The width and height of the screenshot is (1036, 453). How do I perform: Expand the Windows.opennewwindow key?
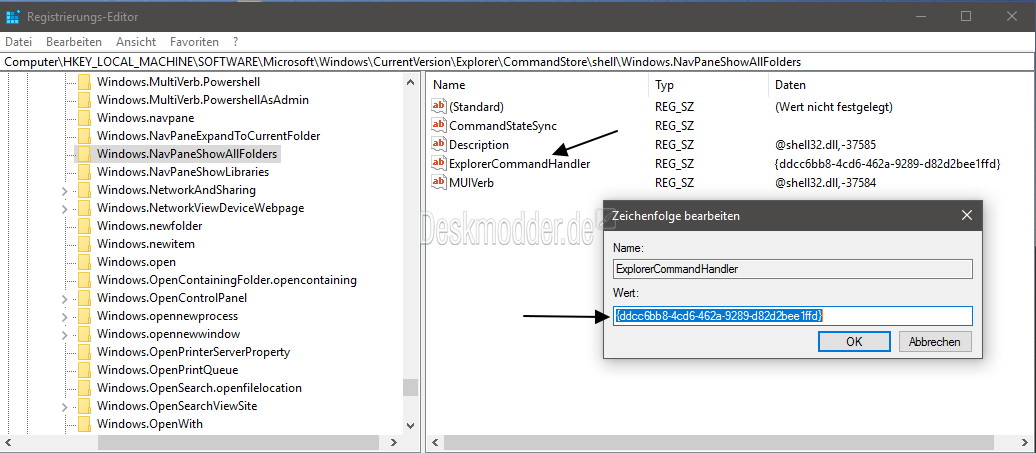[64, 334]
